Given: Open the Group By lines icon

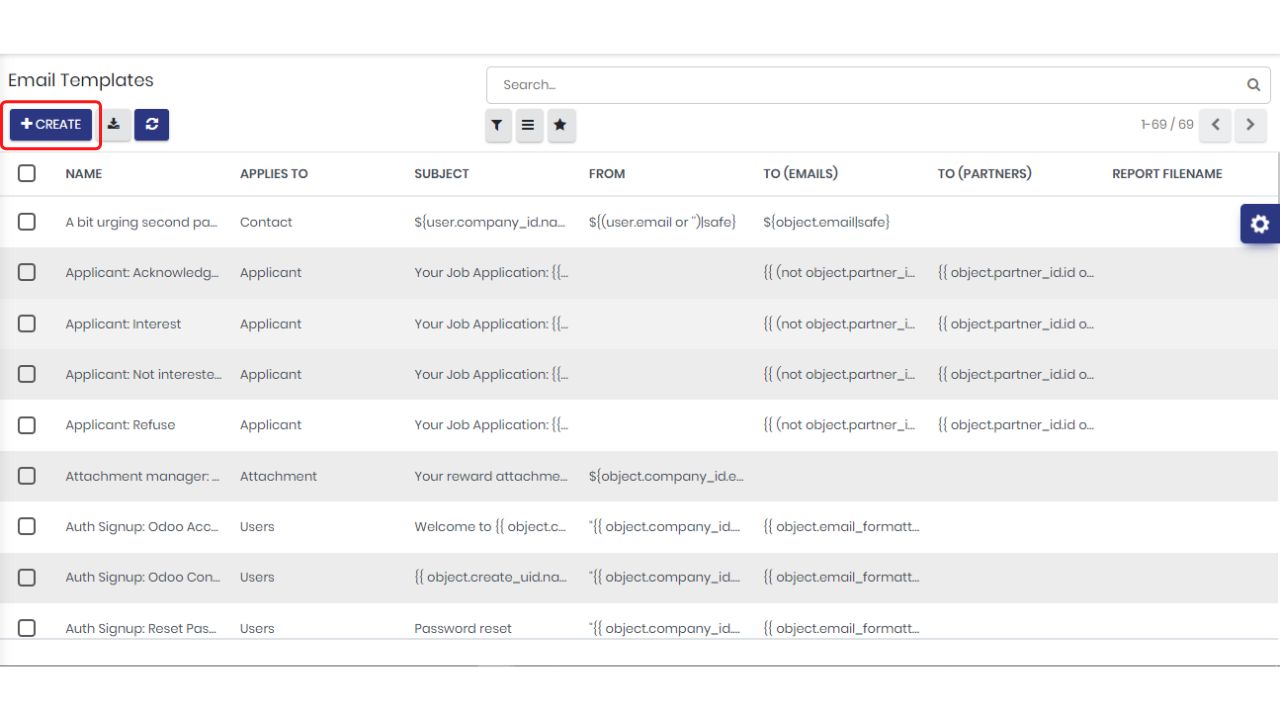Looking at the screenshot, I should pos(528,126).
